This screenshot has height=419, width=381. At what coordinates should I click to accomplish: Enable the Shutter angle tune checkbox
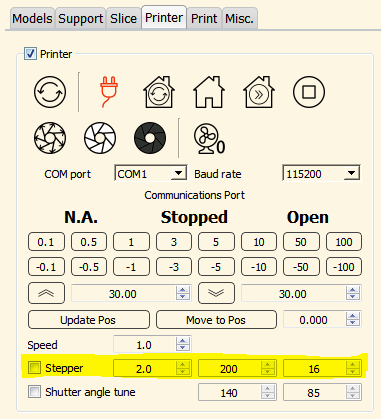pyautogui.click(x=35, y=392)
